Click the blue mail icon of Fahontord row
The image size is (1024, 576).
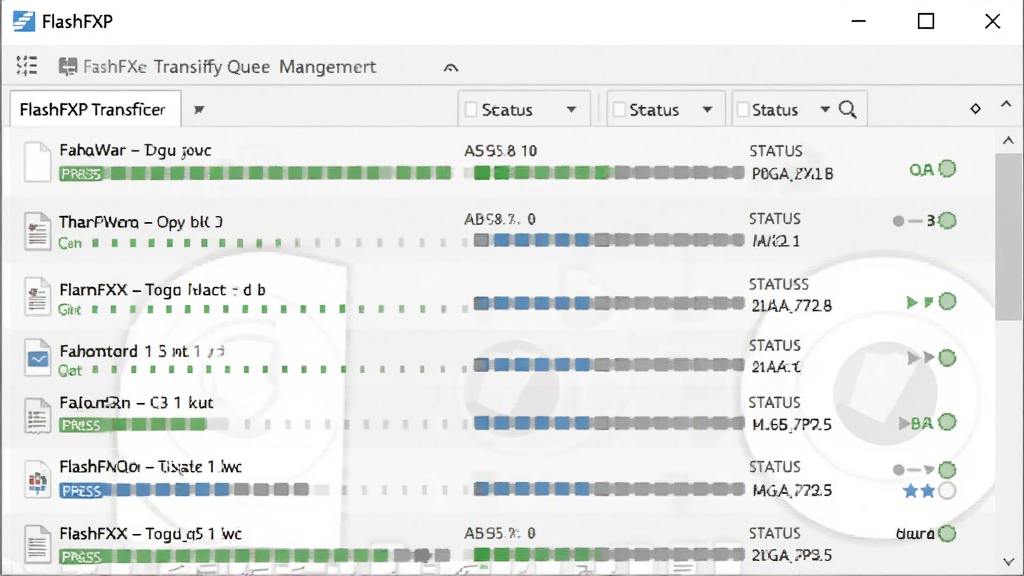click(37, 357)
